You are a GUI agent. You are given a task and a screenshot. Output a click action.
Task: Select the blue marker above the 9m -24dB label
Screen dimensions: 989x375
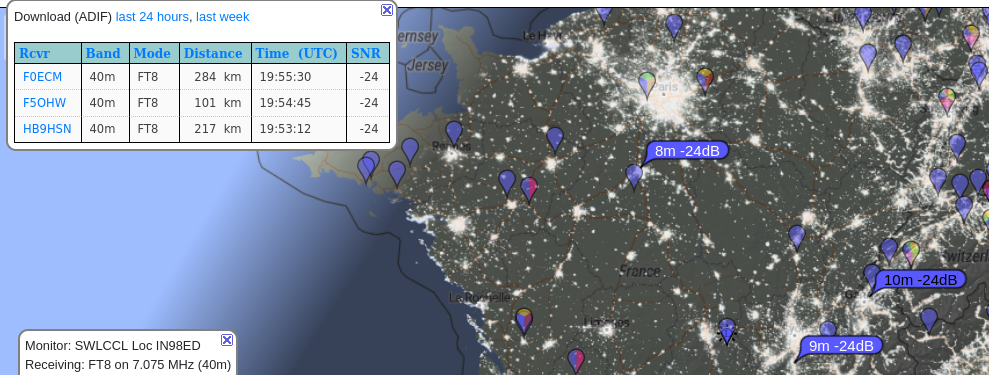tap(828, 329)
